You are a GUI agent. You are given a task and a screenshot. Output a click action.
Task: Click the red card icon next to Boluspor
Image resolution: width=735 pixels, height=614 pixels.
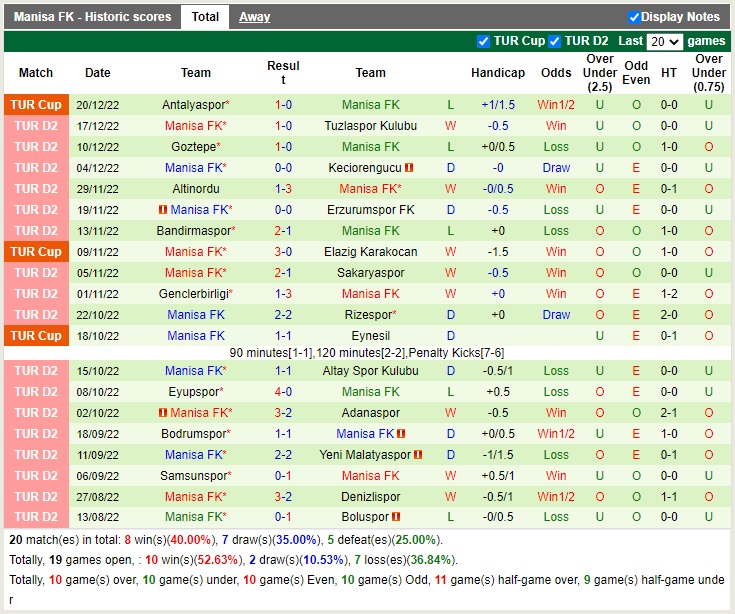pos(396,517)
